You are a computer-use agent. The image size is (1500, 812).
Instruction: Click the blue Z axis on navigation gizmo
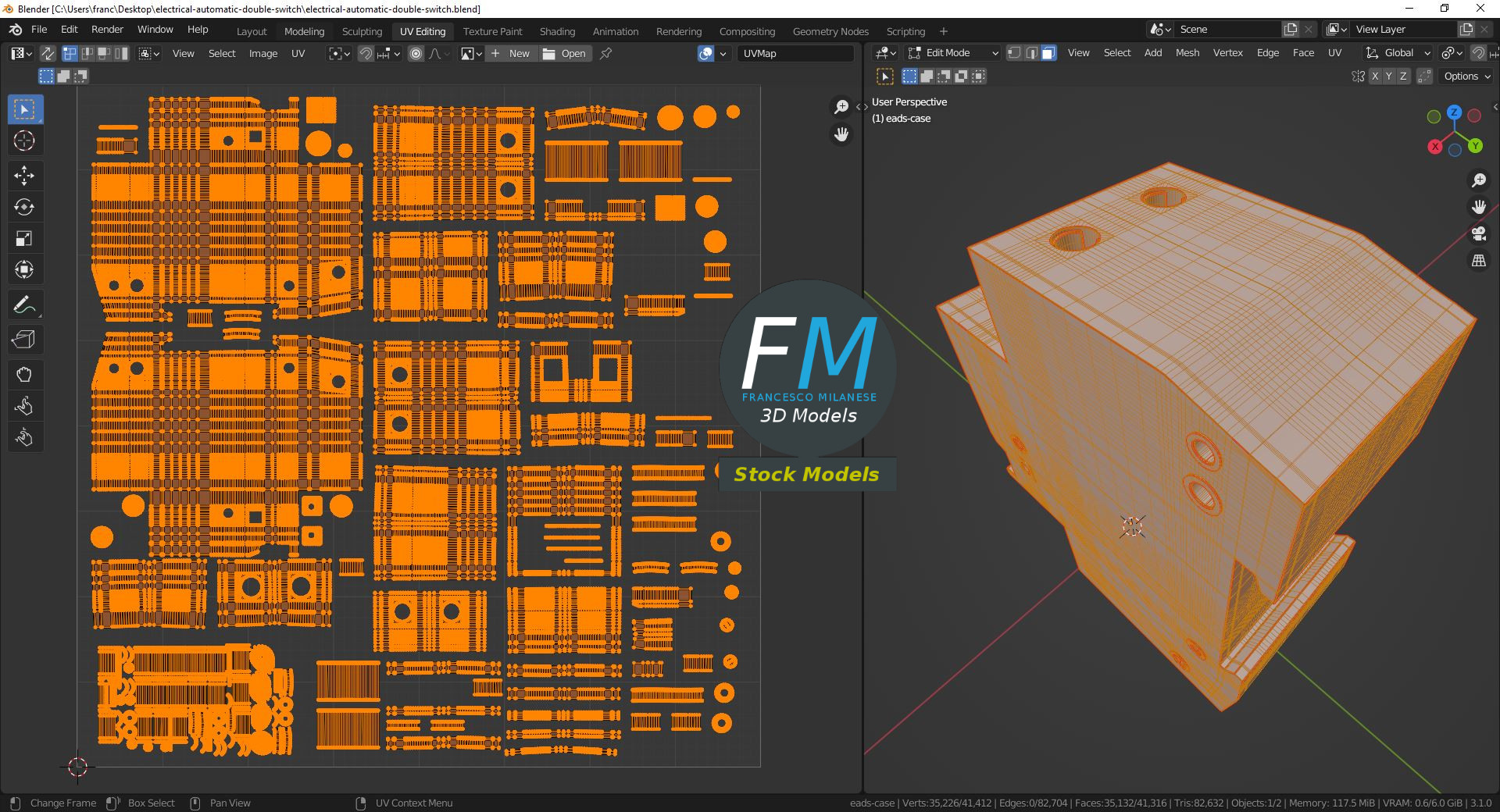pyautogui.click(x=1454, y=112)
